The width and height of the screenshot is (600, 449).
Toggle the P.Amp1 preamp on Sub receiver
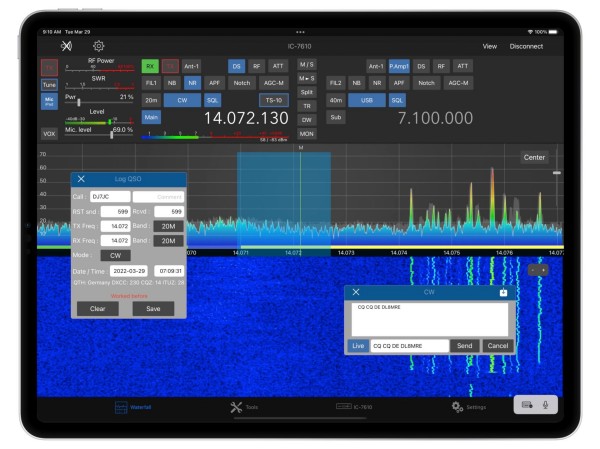[x=399, y=66]
